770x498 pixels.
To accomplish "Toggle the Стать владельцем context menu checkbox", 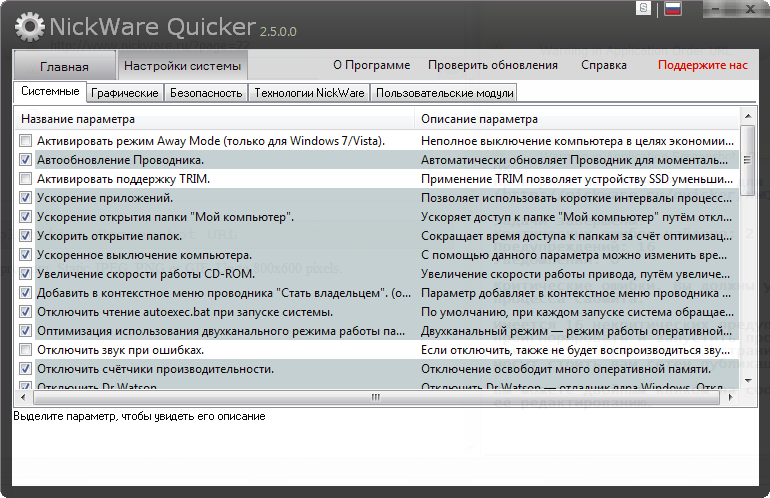I will pyautogui.click(x=26, y=293).
